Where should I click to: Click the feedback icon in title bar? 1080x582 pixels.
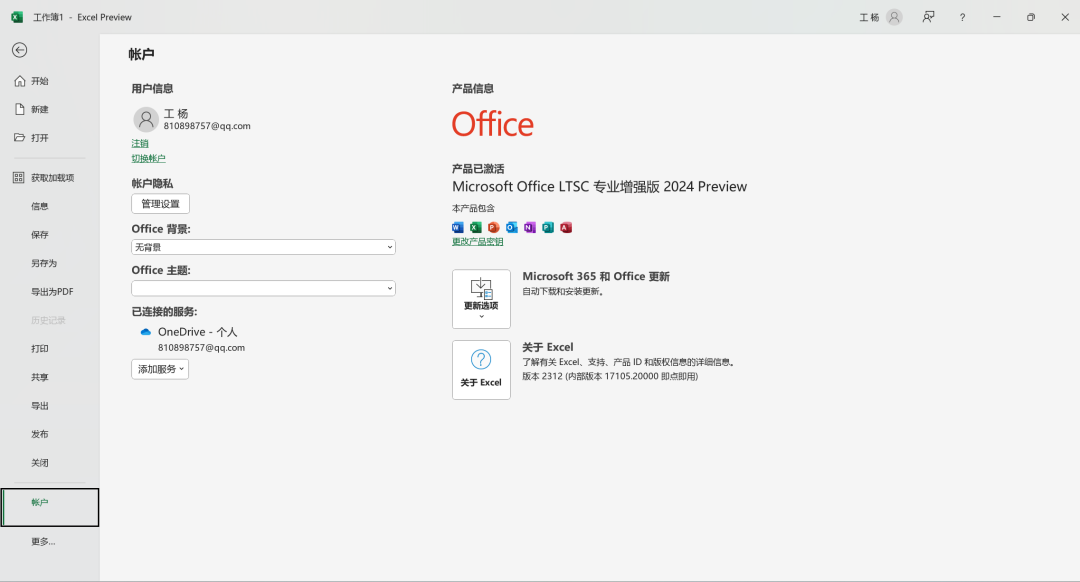pos(928,17)
